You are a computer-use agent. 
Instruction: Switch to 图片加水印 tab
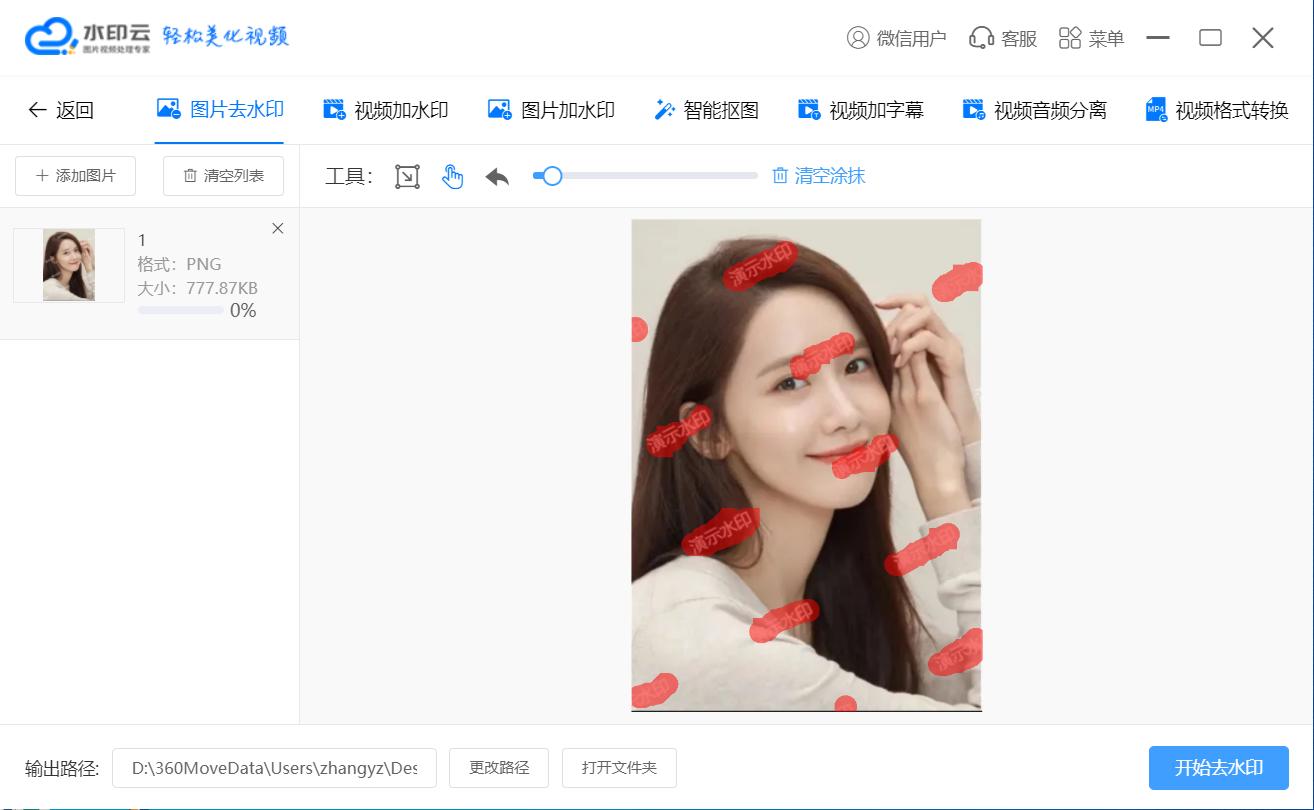click(550, 110)
